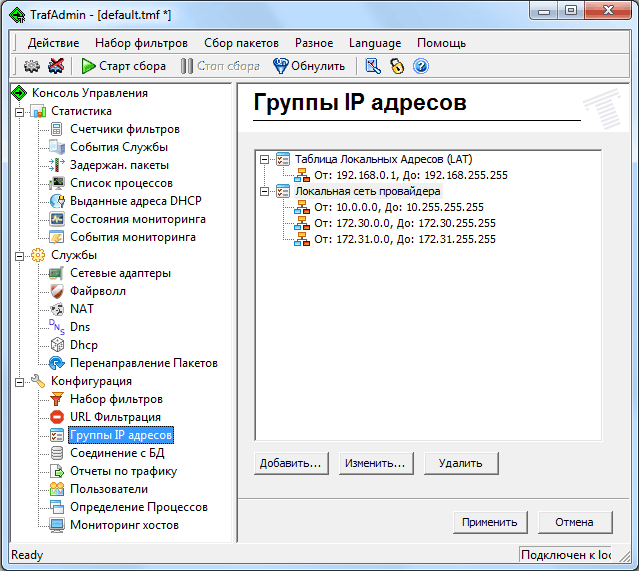Viewport: 639px width, 571px height.
Task: Open the Сбор пакетов menu
Action: 241,43
